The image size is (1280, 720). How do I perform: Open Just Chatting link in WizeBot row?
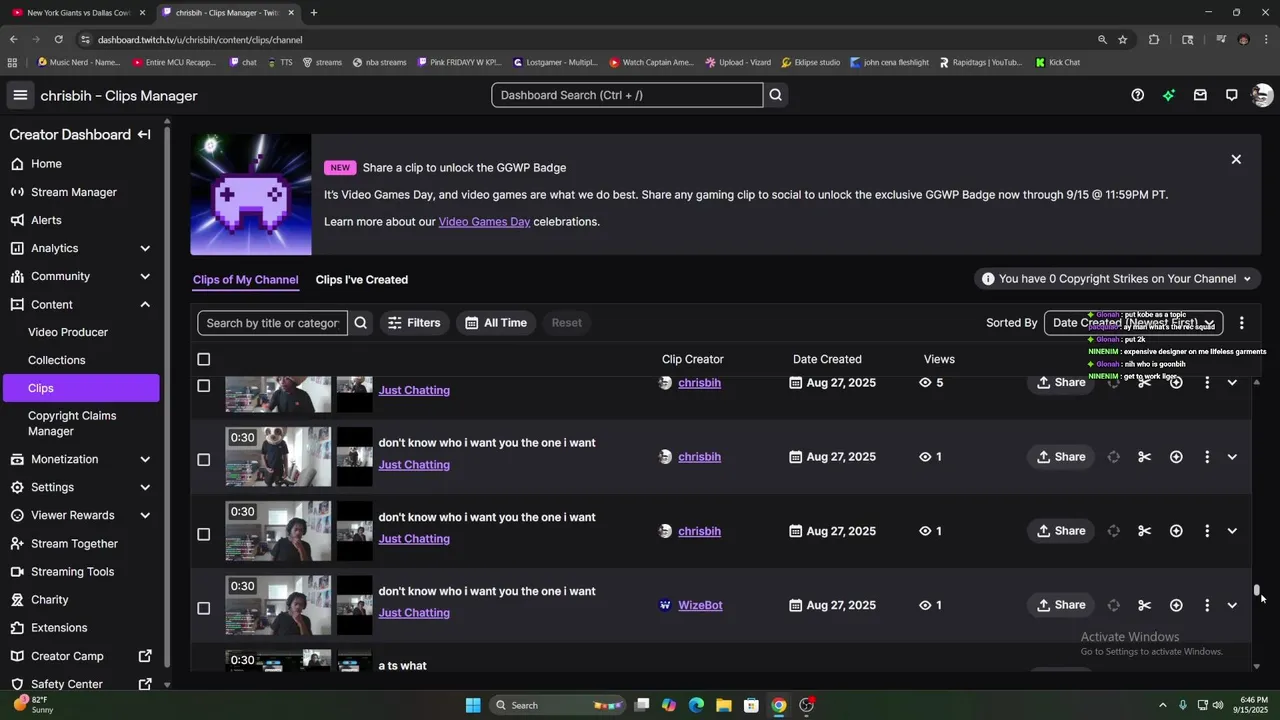[414, 613]
